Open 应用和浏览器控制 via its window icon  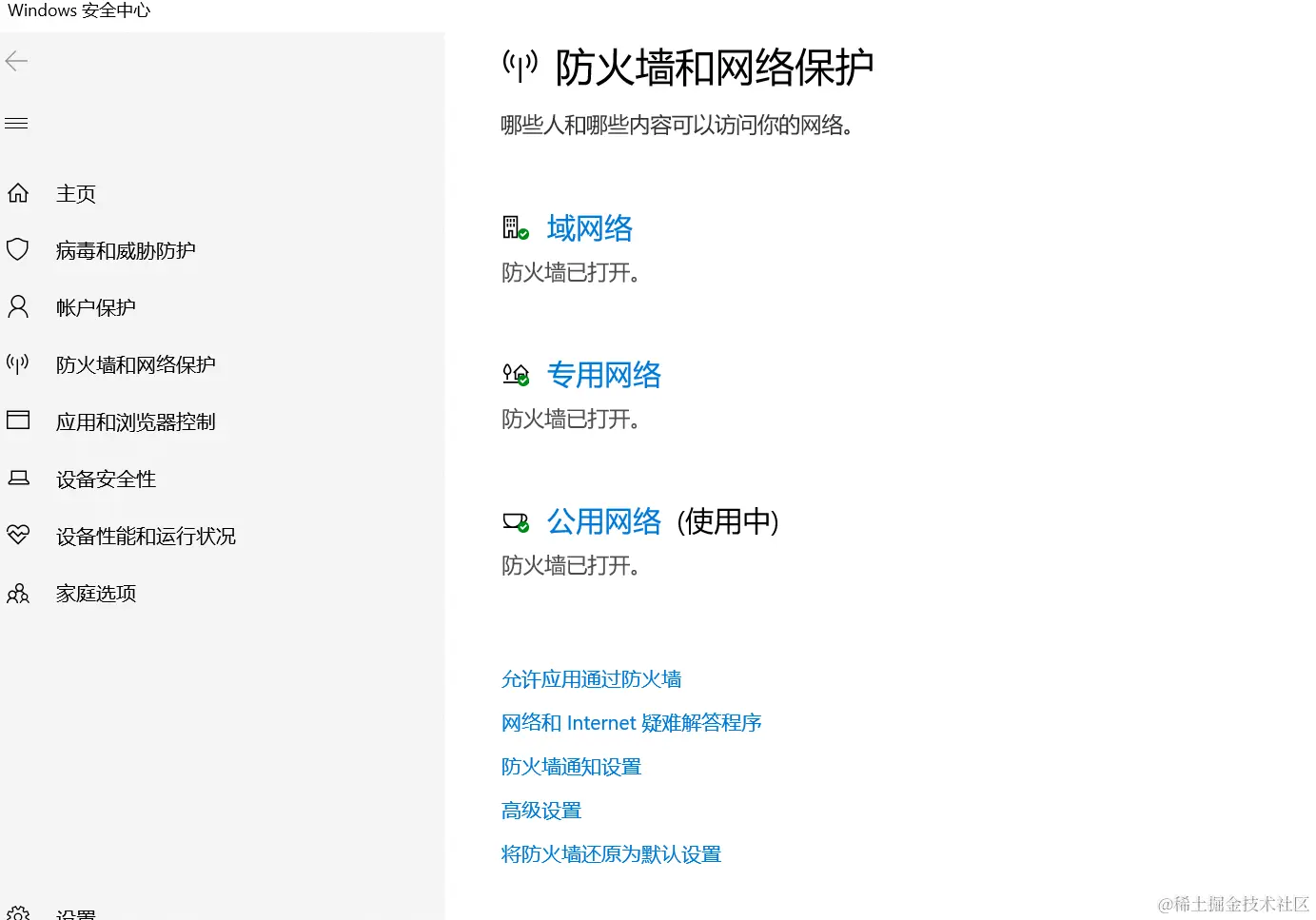[18, 421]
